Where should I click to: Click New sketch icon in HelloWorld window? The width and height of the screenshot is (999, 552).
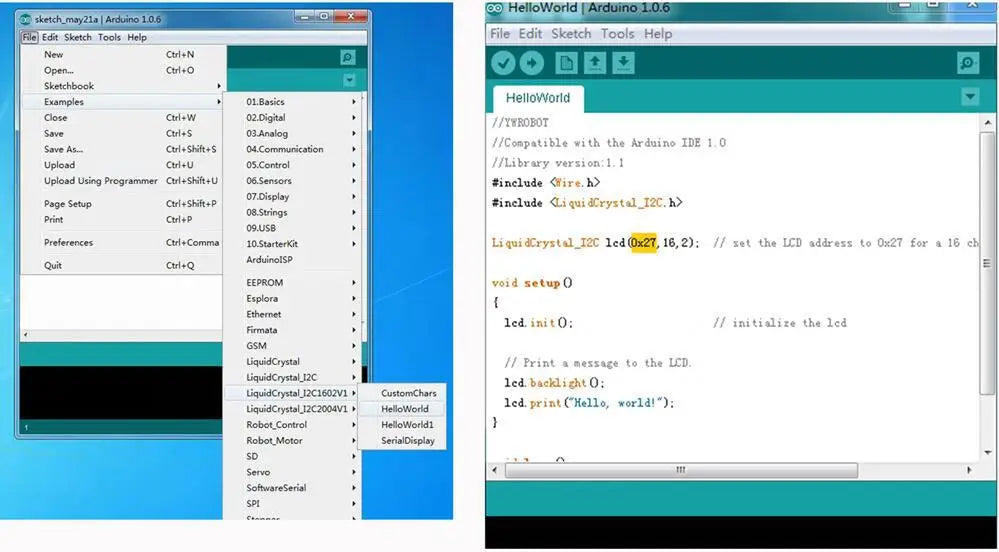point(566,63)
